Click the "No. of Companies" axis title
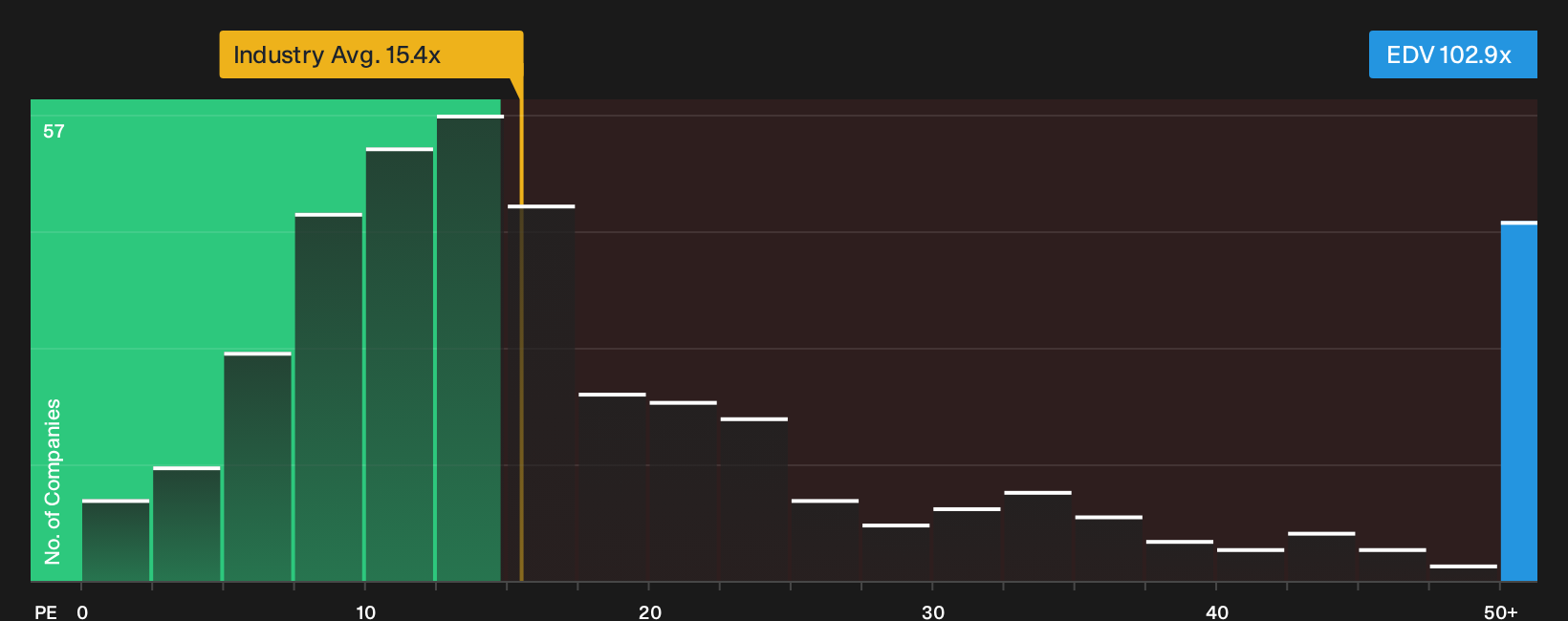The width and height of the screenshot is (1568, 621). click(x=53, y=481)
